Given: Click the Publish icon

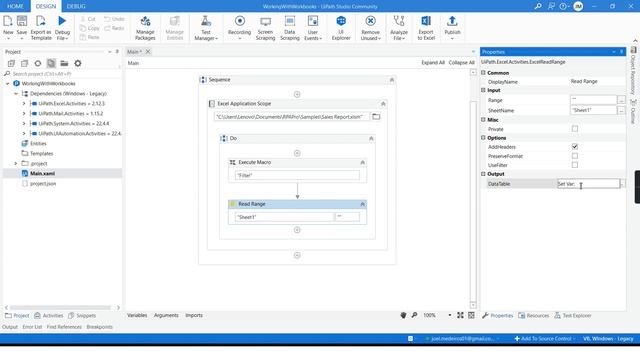Looking at the screenshot, I should [x=452, y=21].
